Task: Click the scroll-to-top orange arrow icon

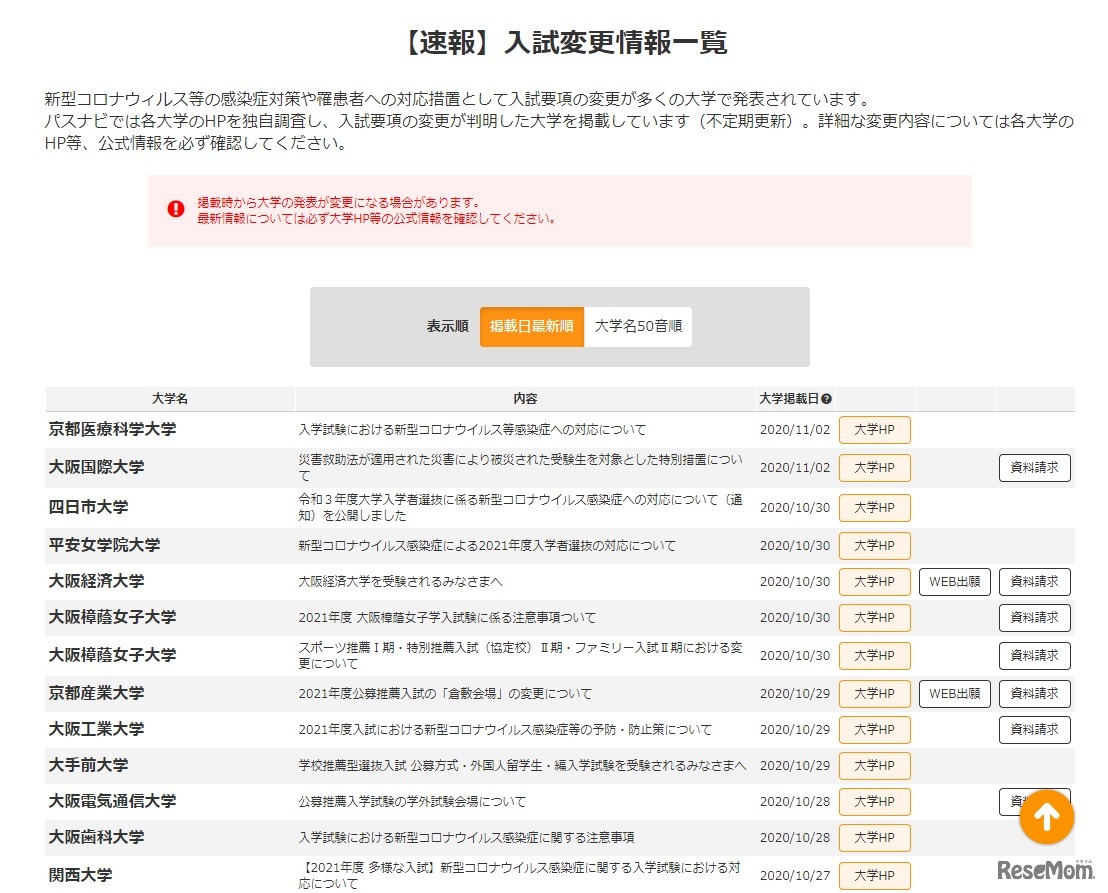Action: point(1046,817)
